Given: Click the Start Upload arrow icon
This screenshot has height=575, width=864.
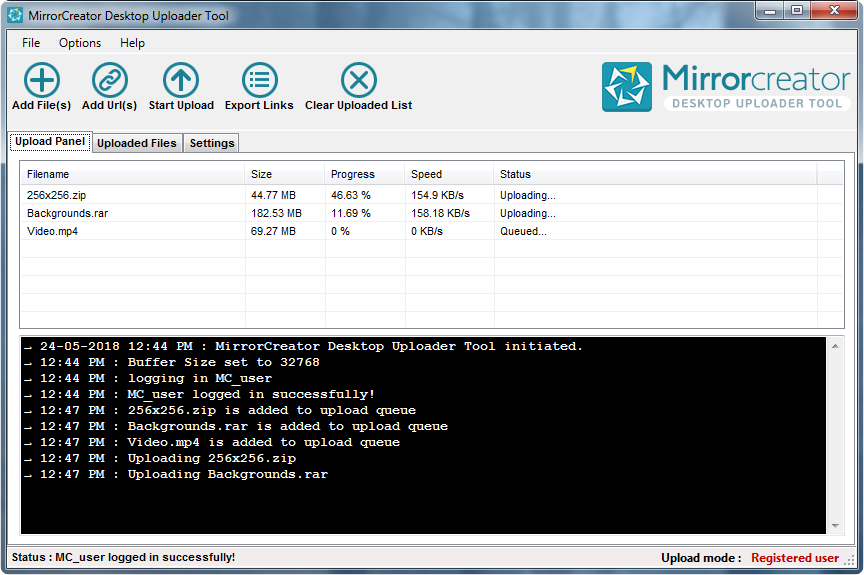Looking at the screenshot, I should pos(181,80).
